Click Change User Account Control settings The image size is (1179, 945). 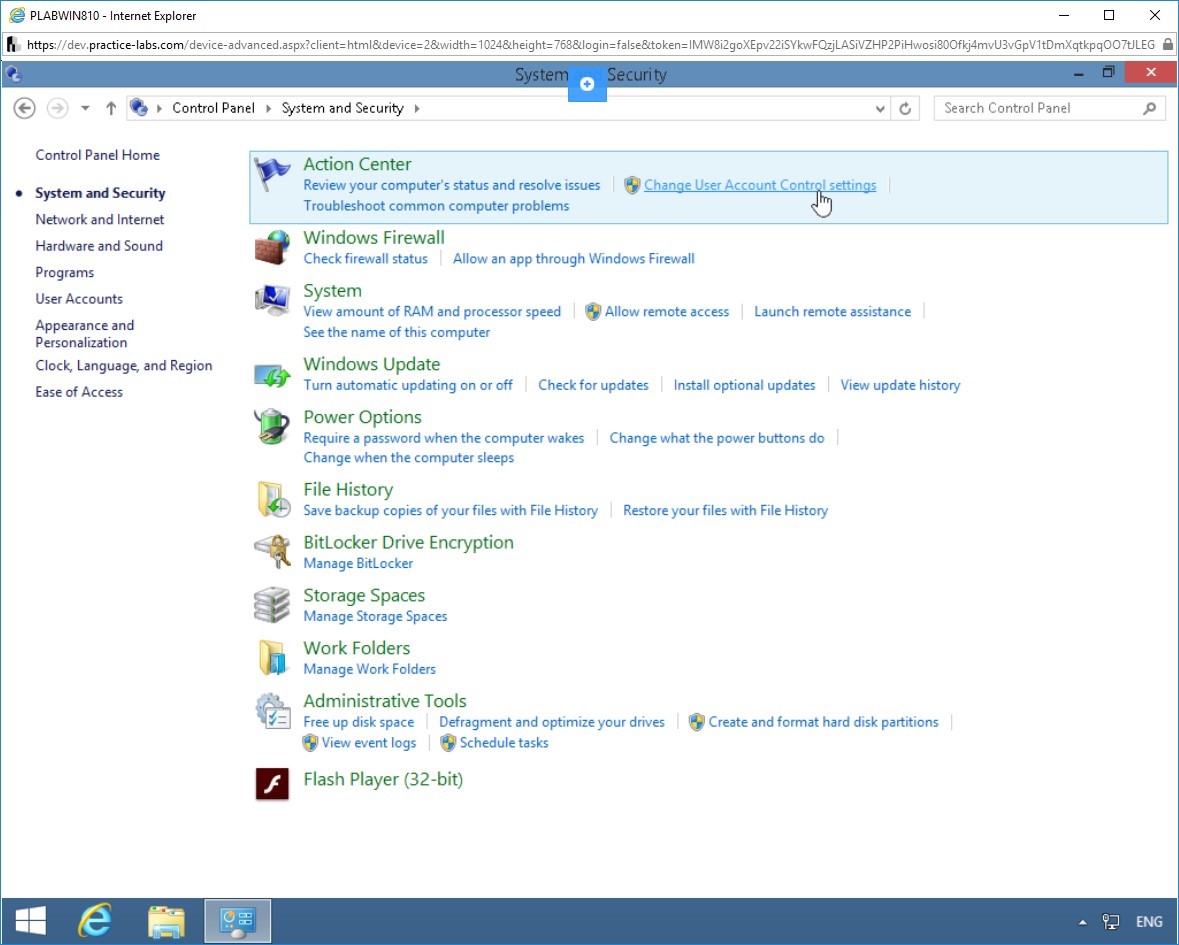[x=760, y=185]
